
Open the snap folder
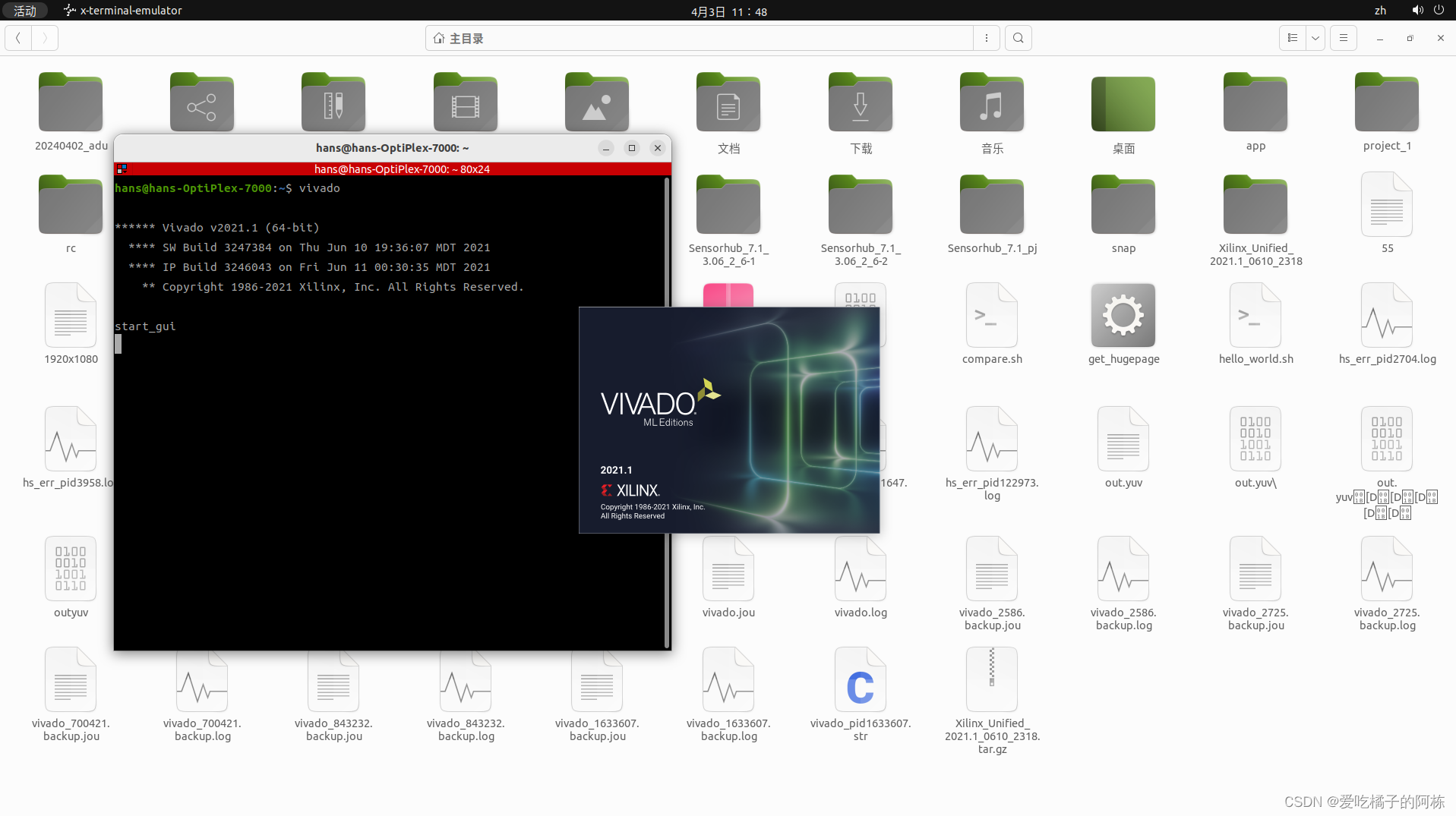1123,206
